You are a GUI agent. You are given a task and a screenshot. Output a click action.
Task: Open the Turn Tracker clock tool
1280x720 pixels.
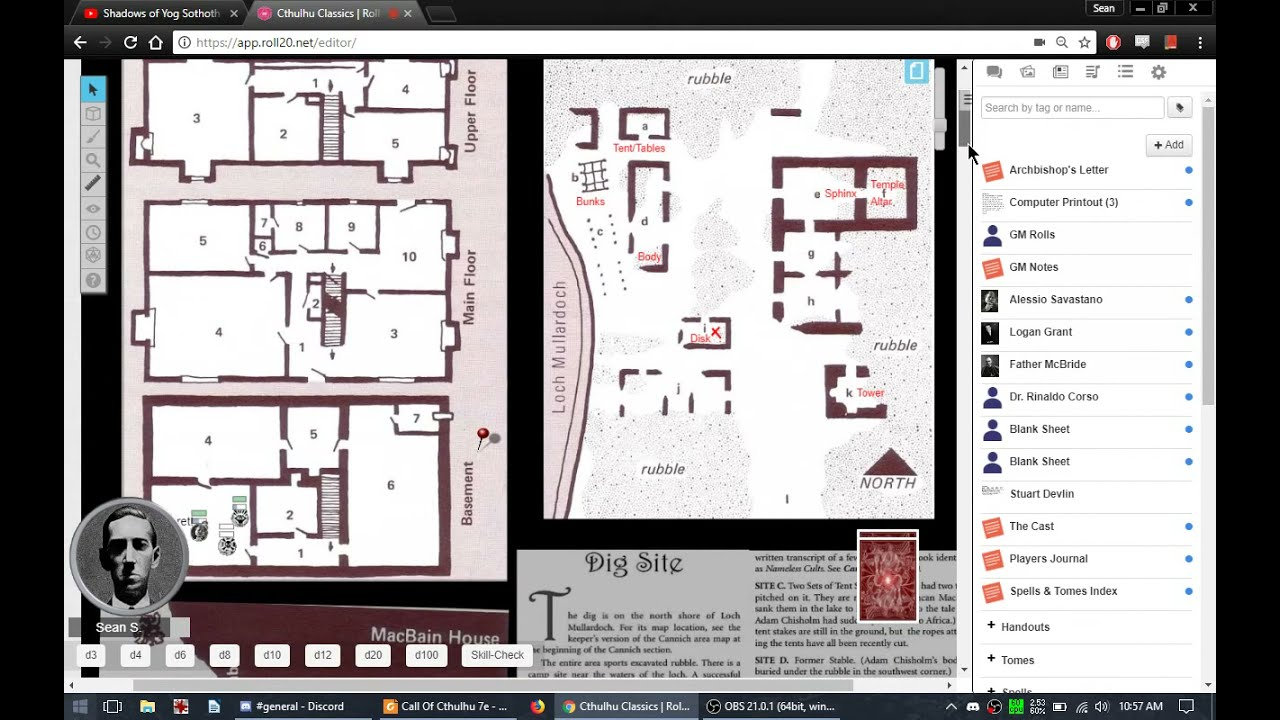click(93, 232)
